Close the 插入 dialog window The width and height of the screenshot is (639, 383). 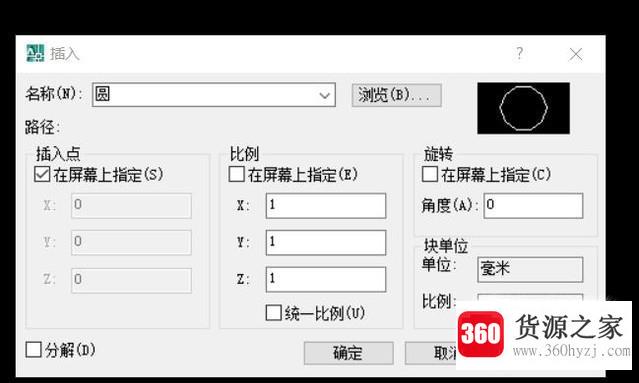[x=576, y=54]
